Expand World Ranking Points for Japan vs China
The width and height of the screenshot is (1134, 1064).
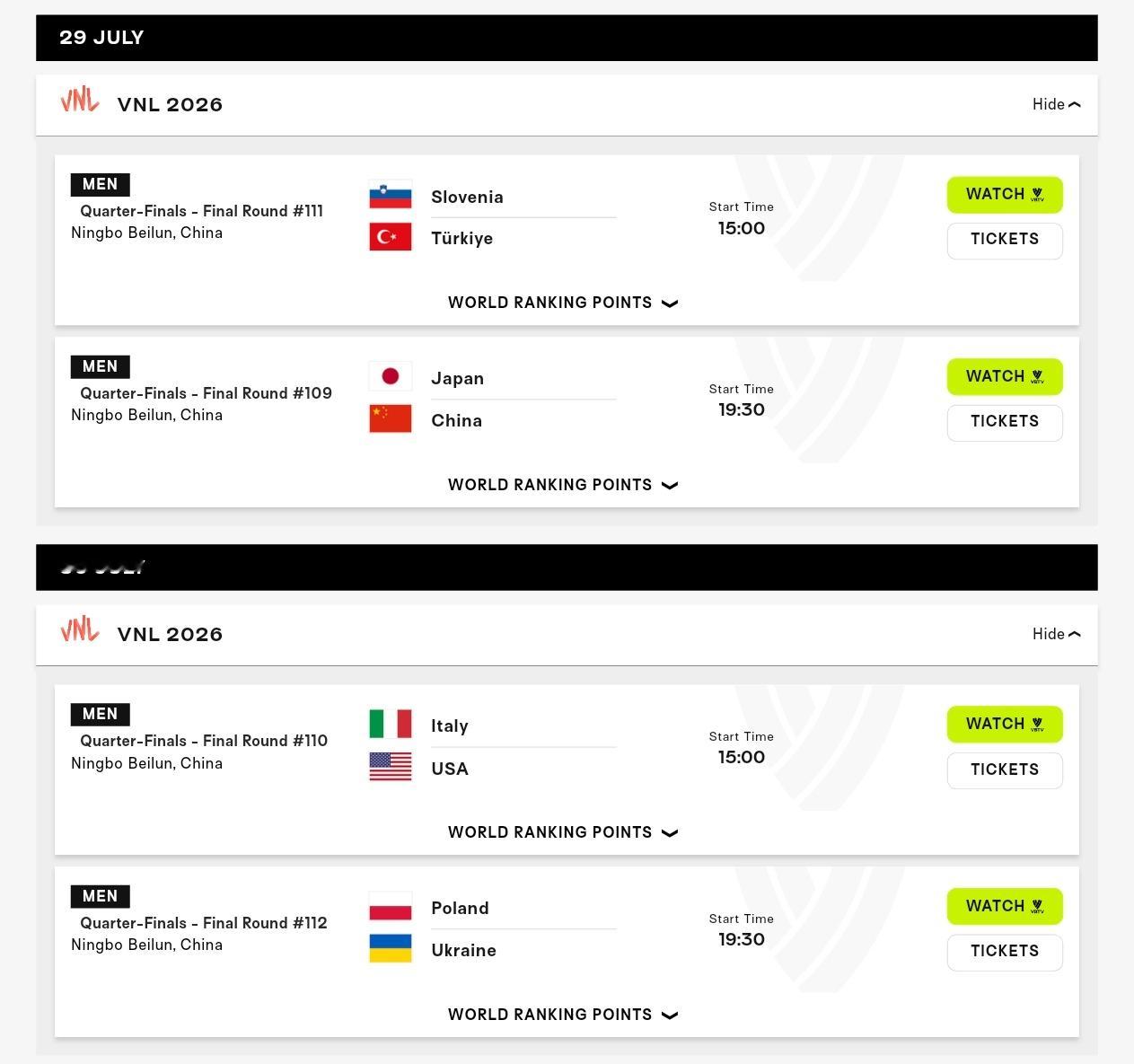click(x=563, y=485)
